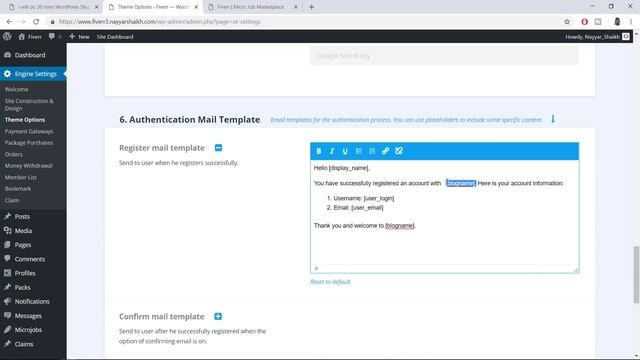Image resolution: width=640 pixels, height=360 pixels.
Task: Open the Howdy, Nayyar_Shaikh account menu
Action: click(597, 36)
